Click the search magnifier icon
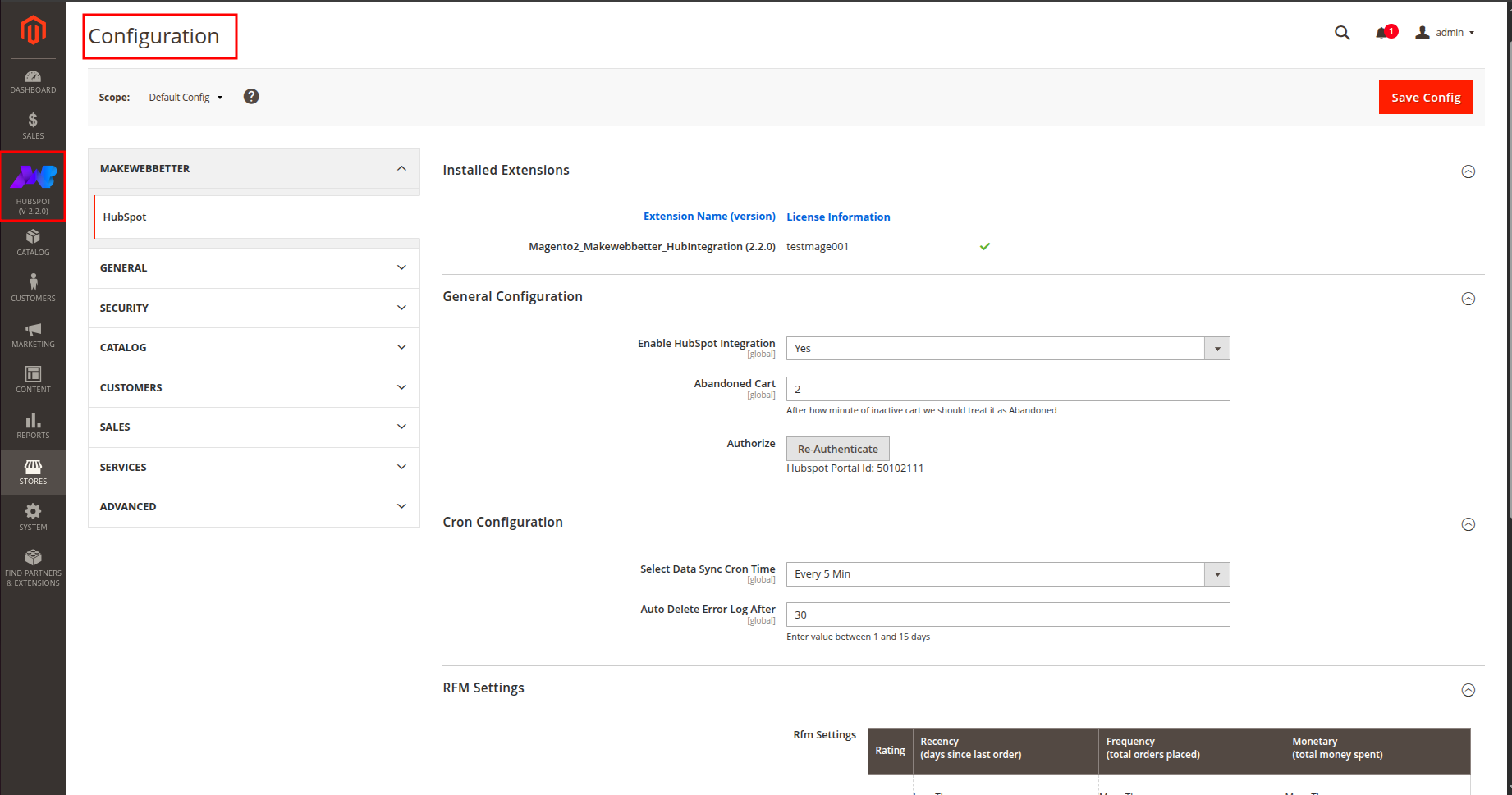 pyautogui.click(x=1342, y=33)
